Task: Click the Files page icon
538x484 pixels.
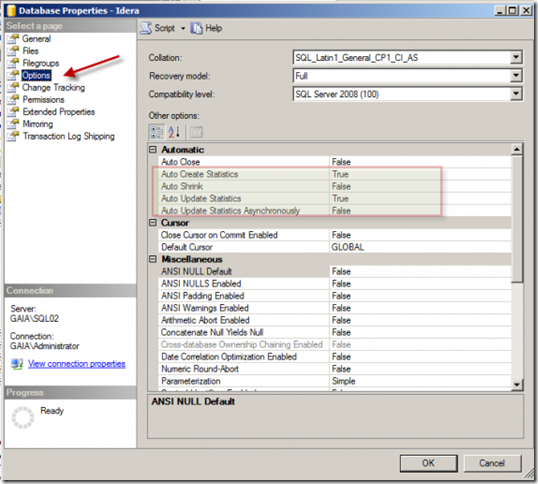Action: point(13,51)
